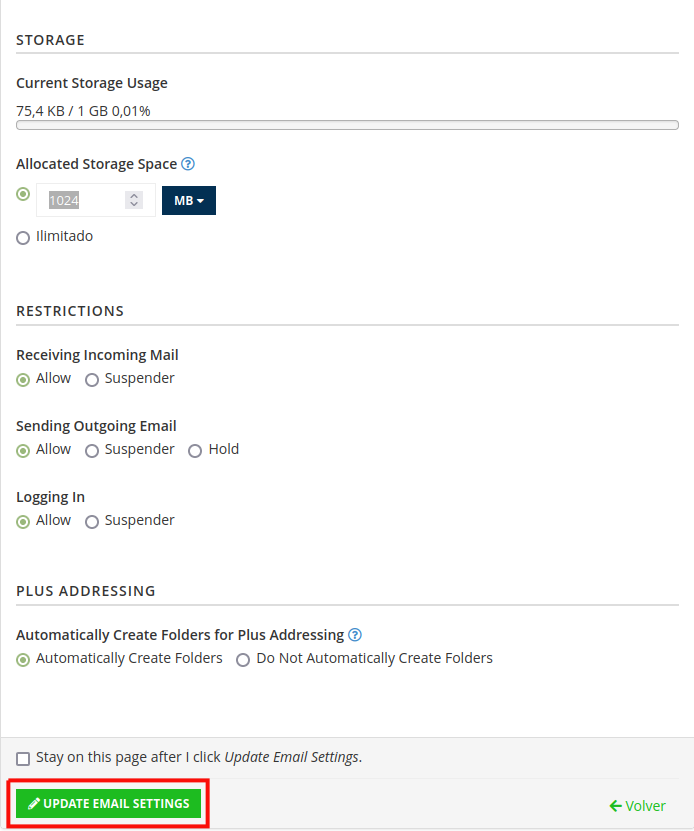Screen dimensions: 694x831
Task: Click Plus Addressing help question icon
Action: [355, 634]
